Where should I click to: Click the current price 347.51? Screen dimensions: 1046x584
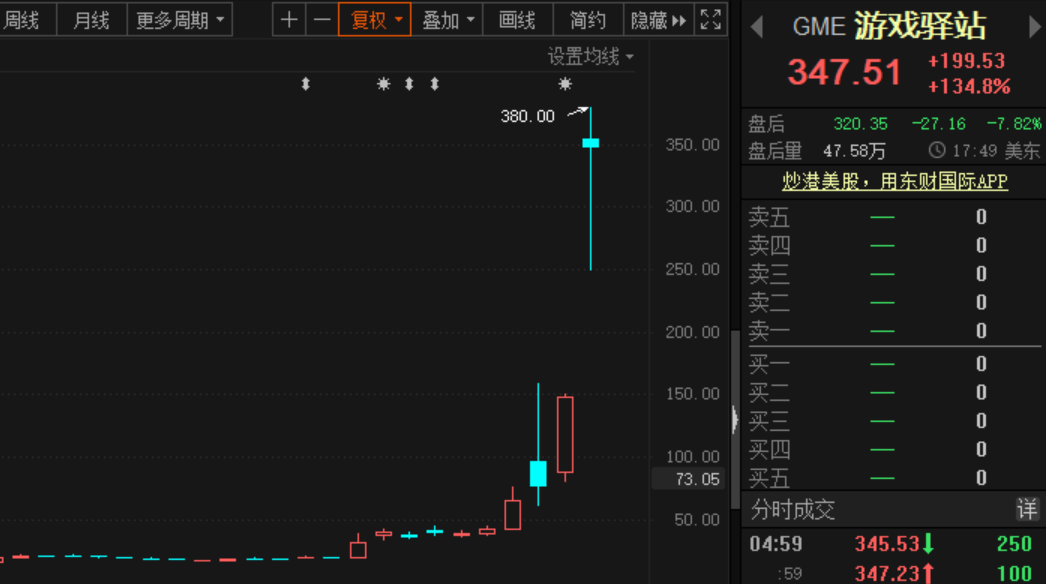click(844, 72)
